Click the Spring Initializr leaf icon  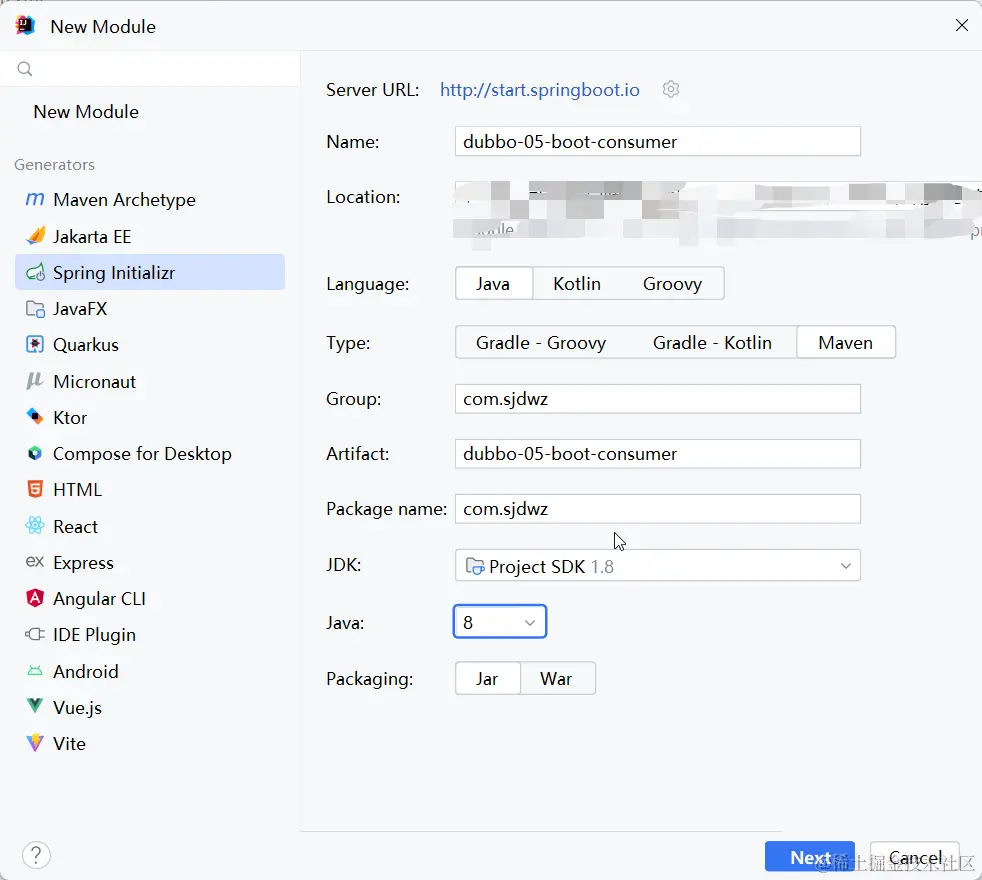[35, 272]
